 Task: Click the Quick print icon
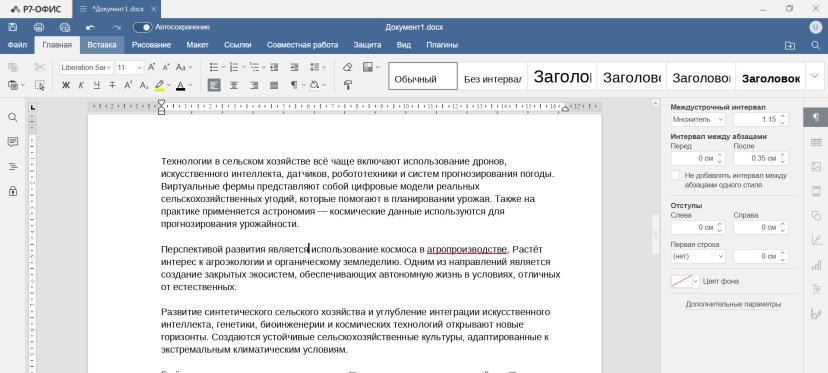coord(65,27)
